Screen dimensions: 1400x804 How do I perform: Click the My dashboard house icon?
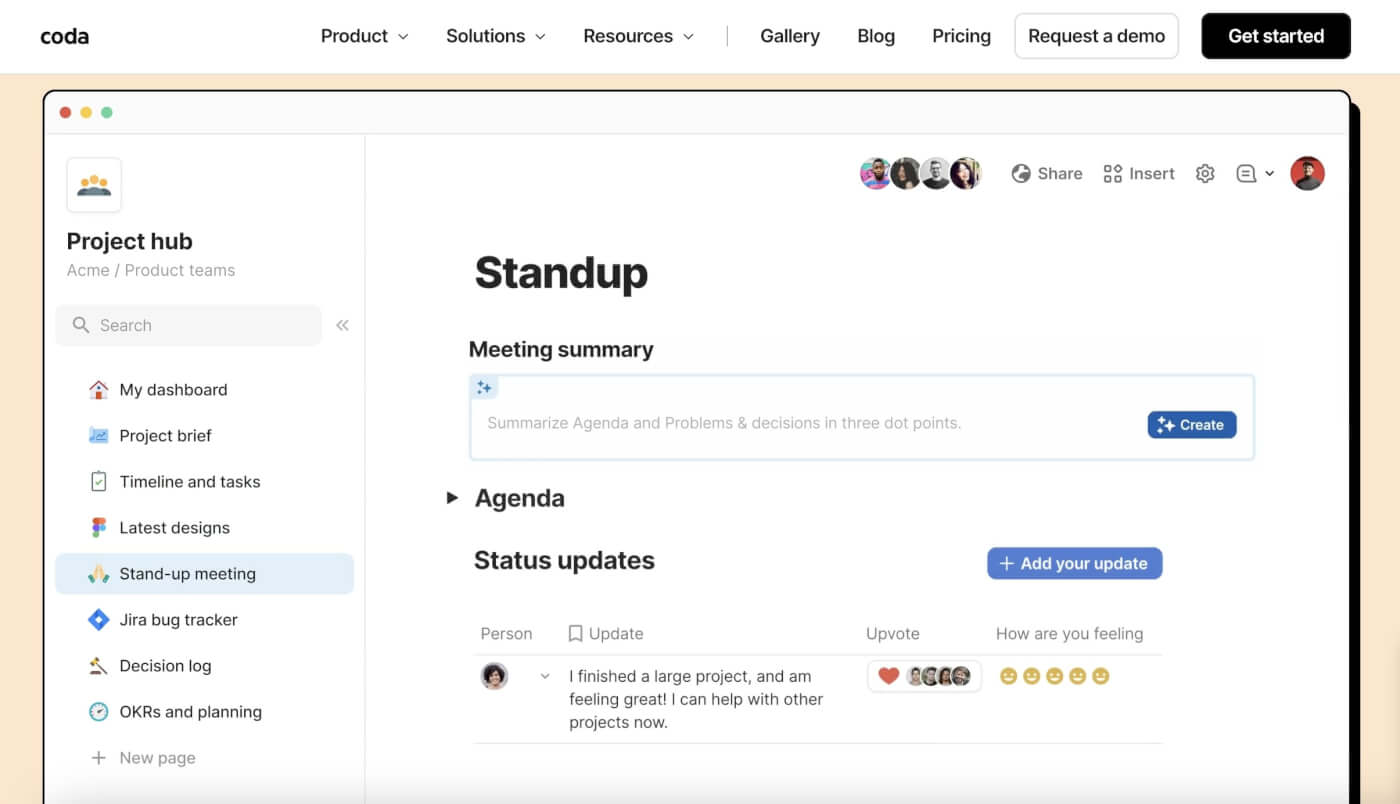pos(98,389)
